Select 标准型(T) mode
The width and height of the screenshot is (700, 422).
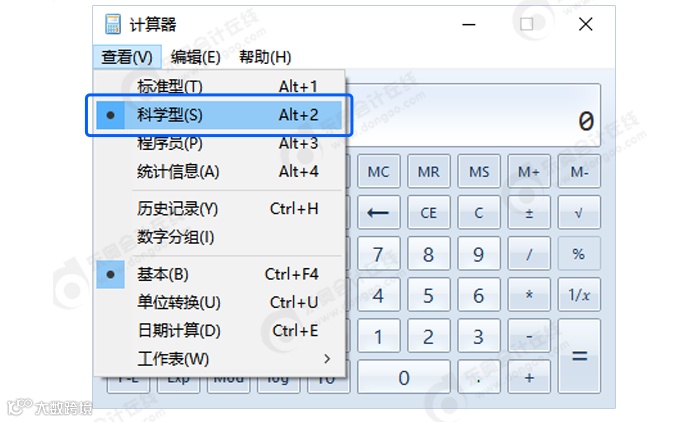click(x=219, y=86)
